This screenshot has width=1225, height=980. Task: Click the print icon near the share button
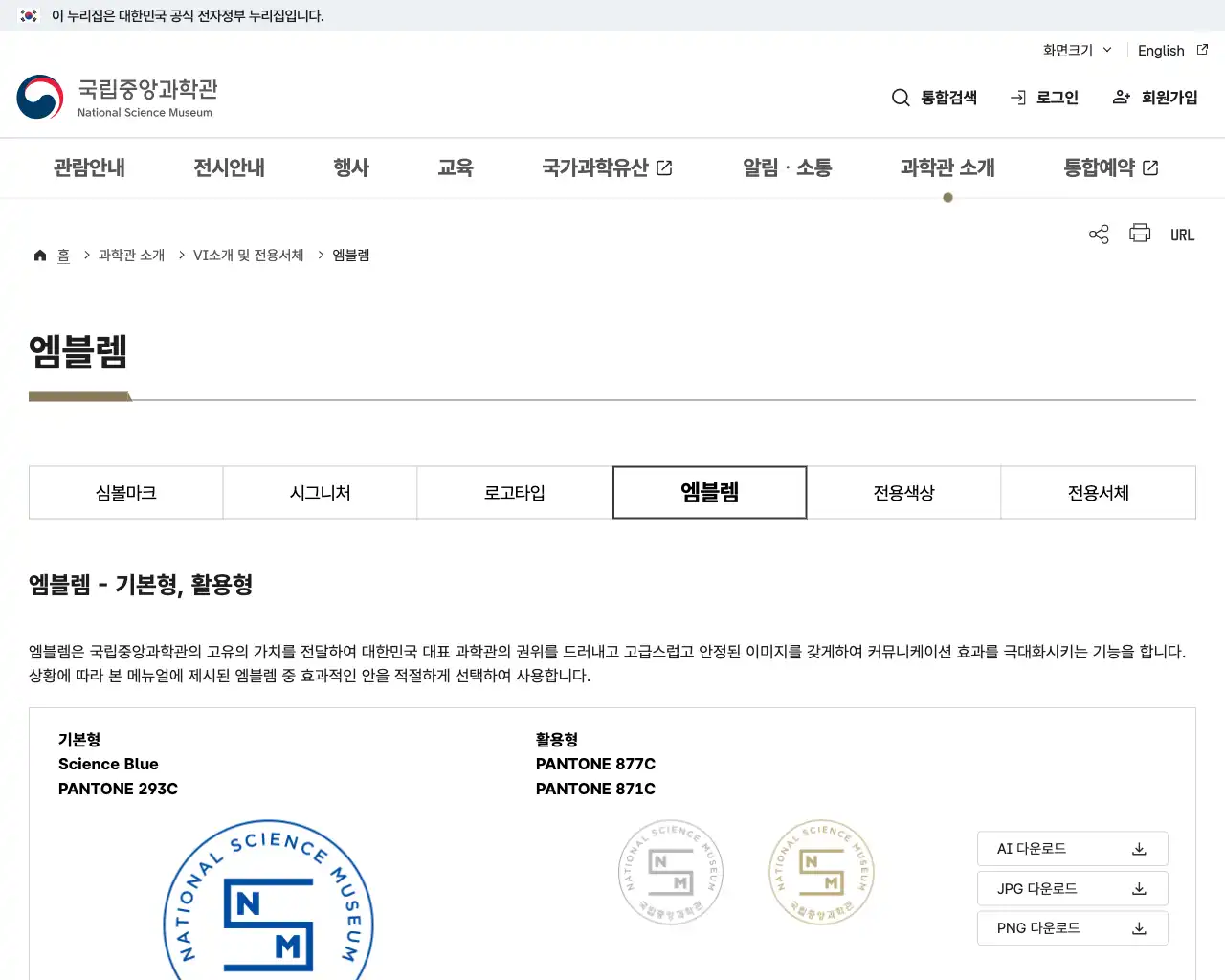coord(1139,234)
